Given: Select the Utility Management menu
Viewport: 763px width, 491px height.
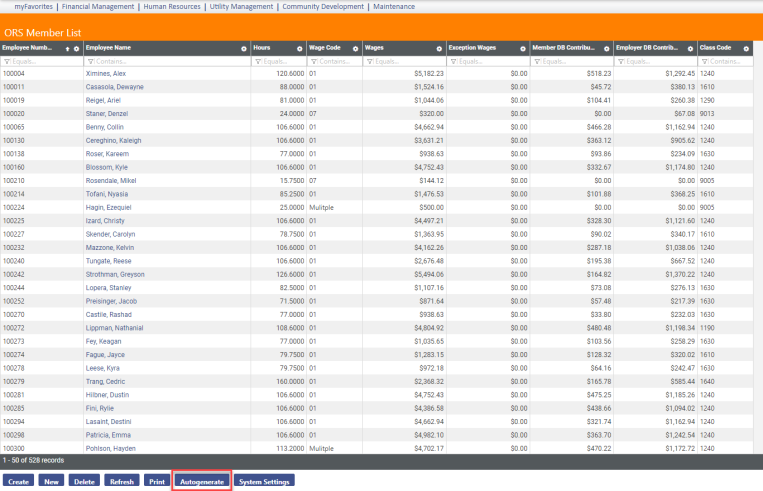Looking at the screenshot, I should (x=241, y=6).
